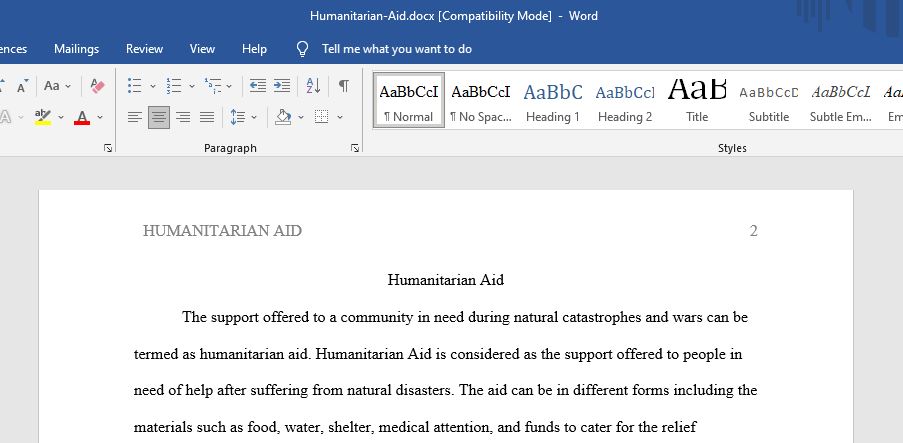Open Text Highlight Color dropdown arrow
This screenshot has height=443, width=903.
(x=60, y=118)
